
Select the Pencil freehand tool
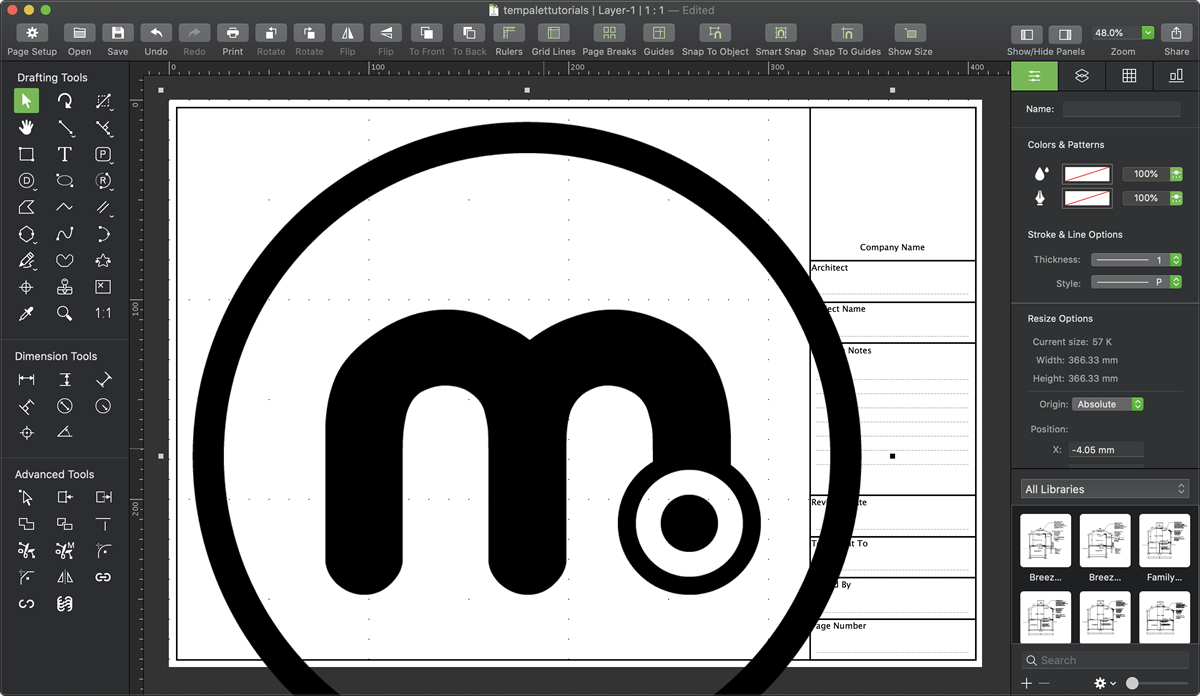tap(27, 261)
